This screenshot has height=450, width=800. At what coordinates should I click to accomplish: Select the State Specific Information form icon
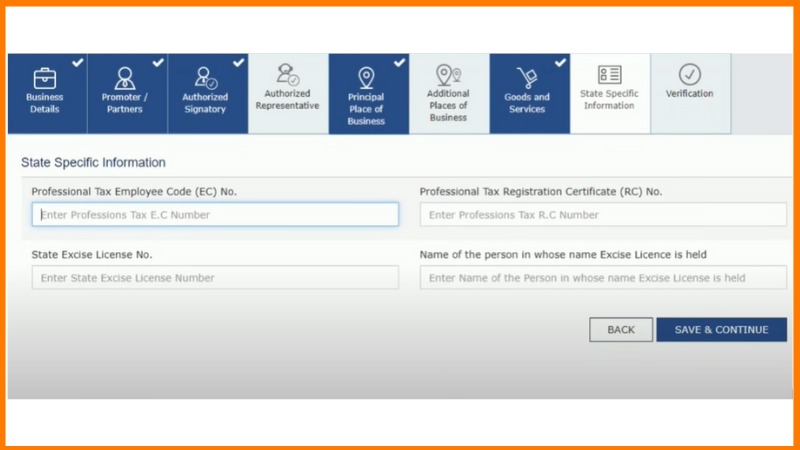[609, 74]
